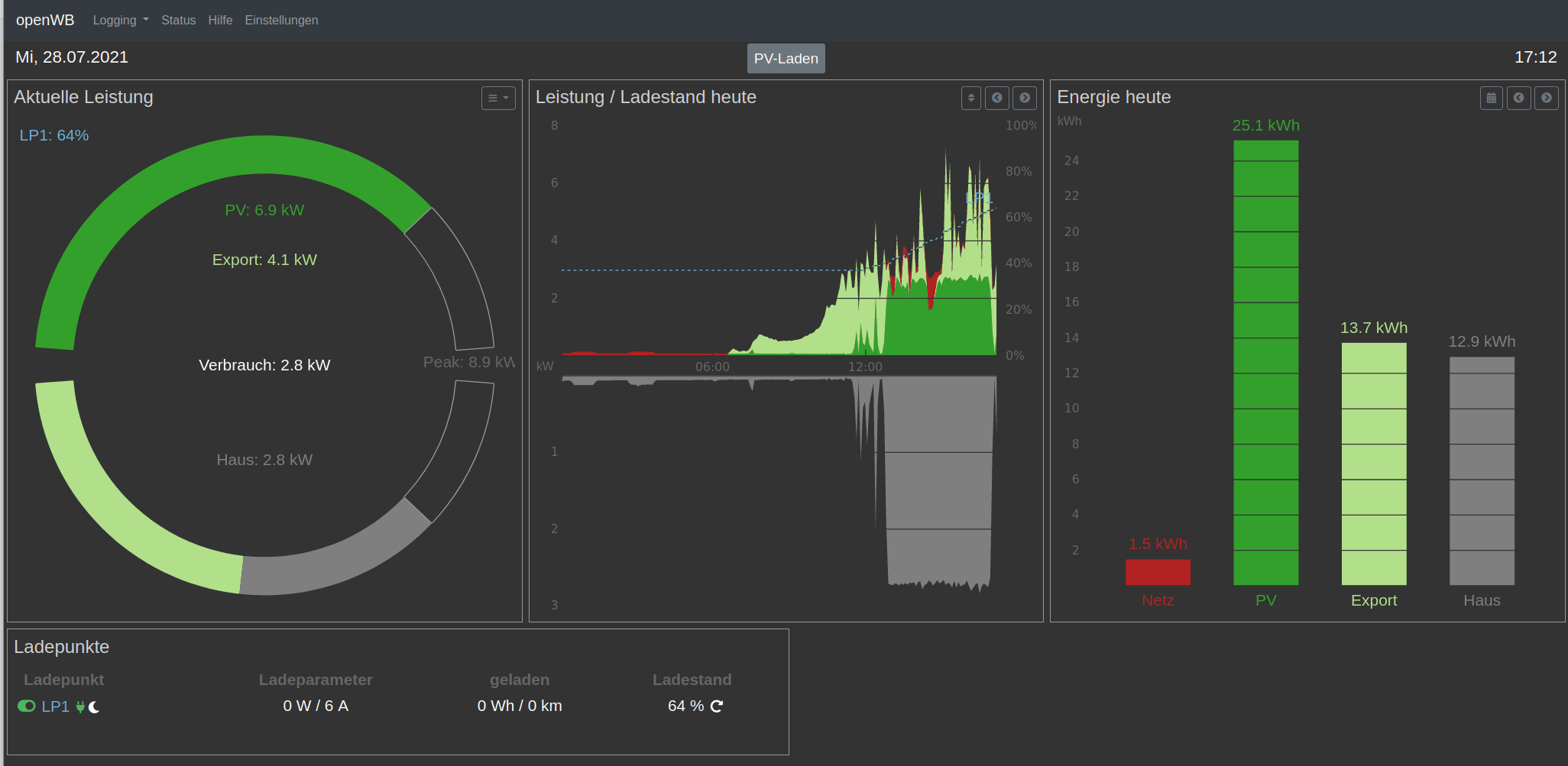Click the red Netz energy bar
This screenshot has width=1568, height=766.
tap(1158, 572)
